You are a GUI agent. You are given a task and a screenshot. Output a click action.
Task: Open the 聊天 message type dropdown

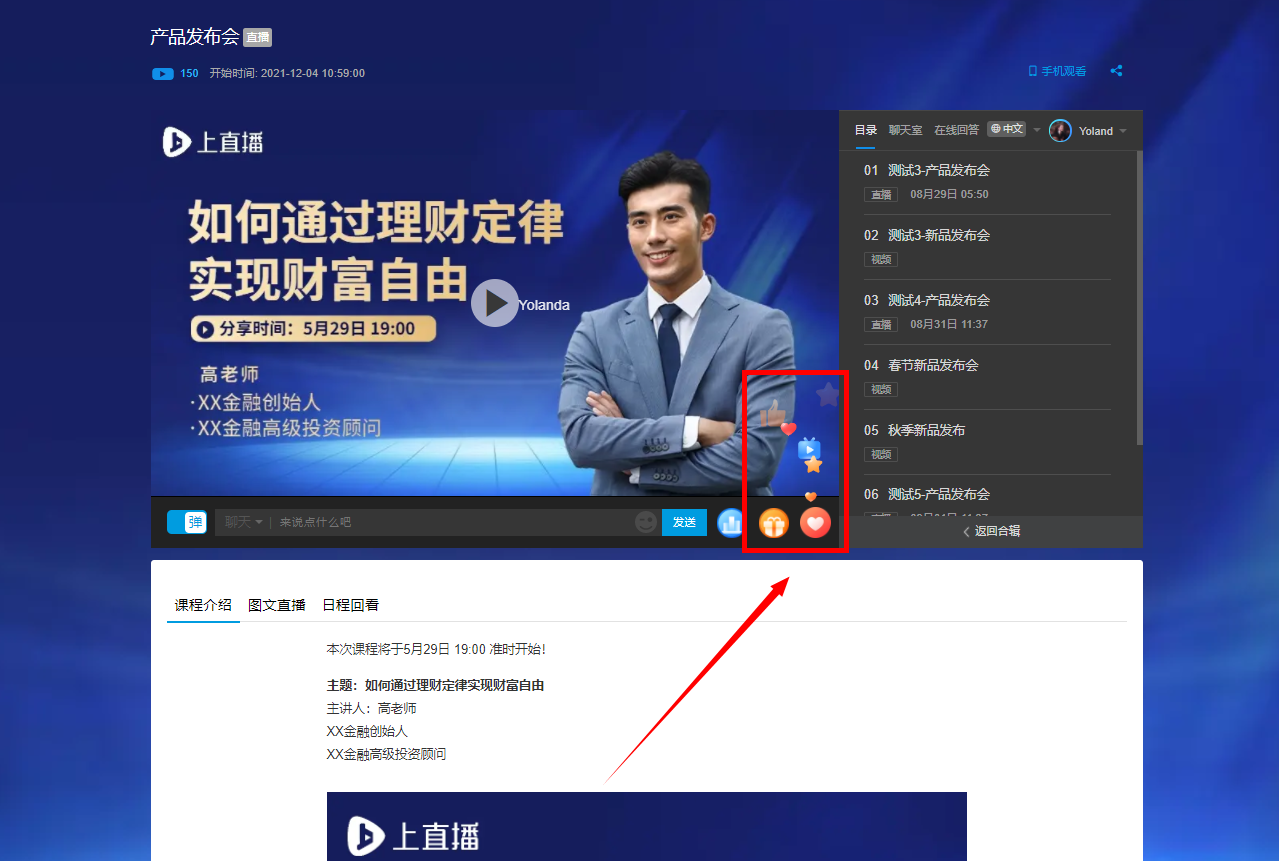[x=243, y=522]
